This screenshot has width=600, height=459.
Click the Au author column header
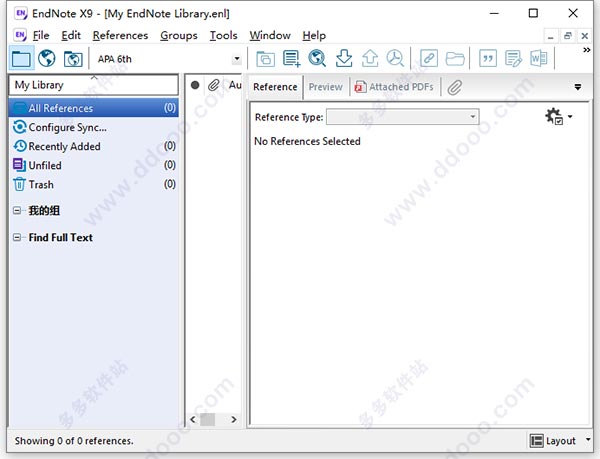pyautogui.click(x=235, y=85)
